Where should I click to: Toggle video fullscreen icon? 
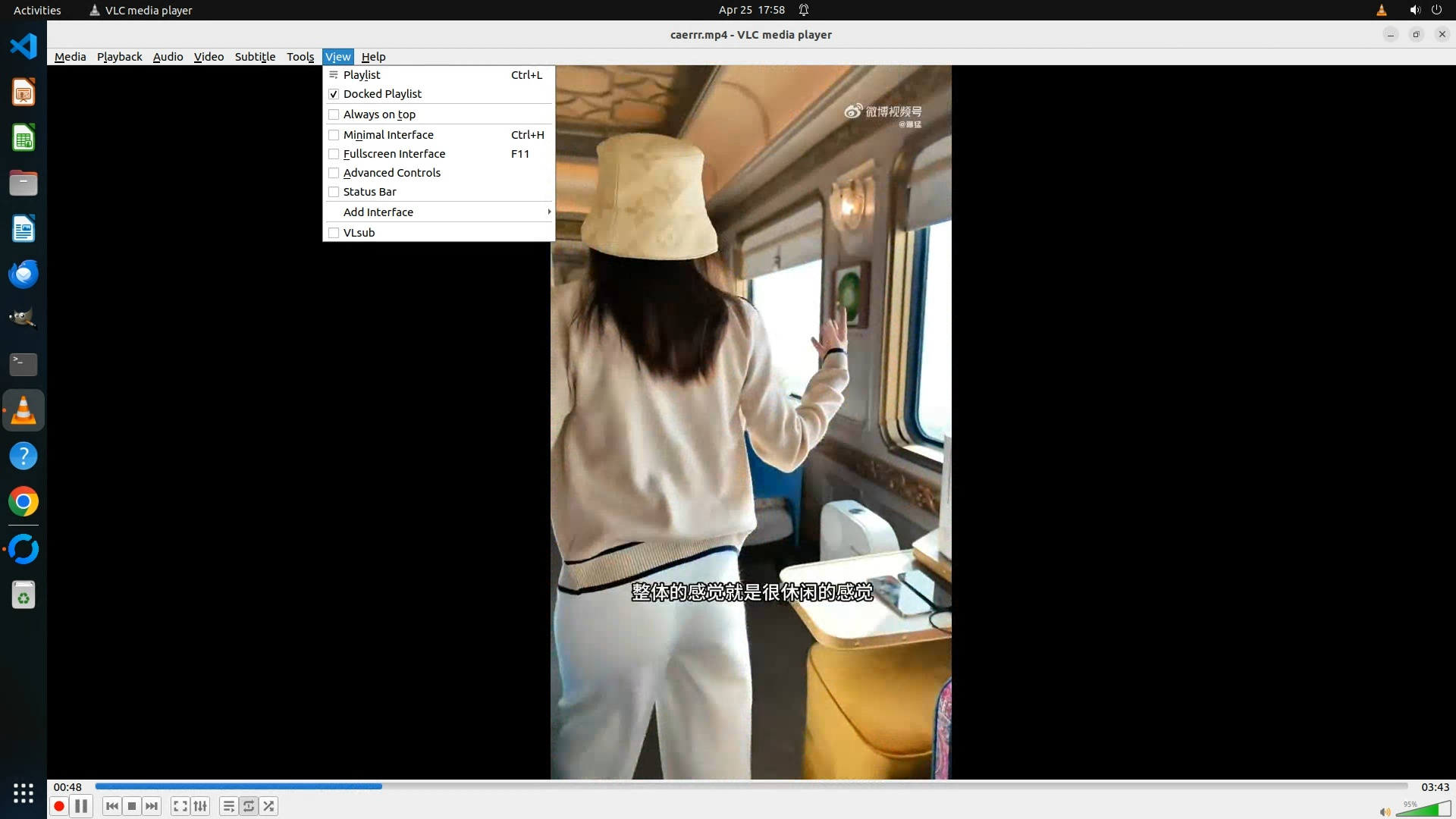(x=180, y=806)
